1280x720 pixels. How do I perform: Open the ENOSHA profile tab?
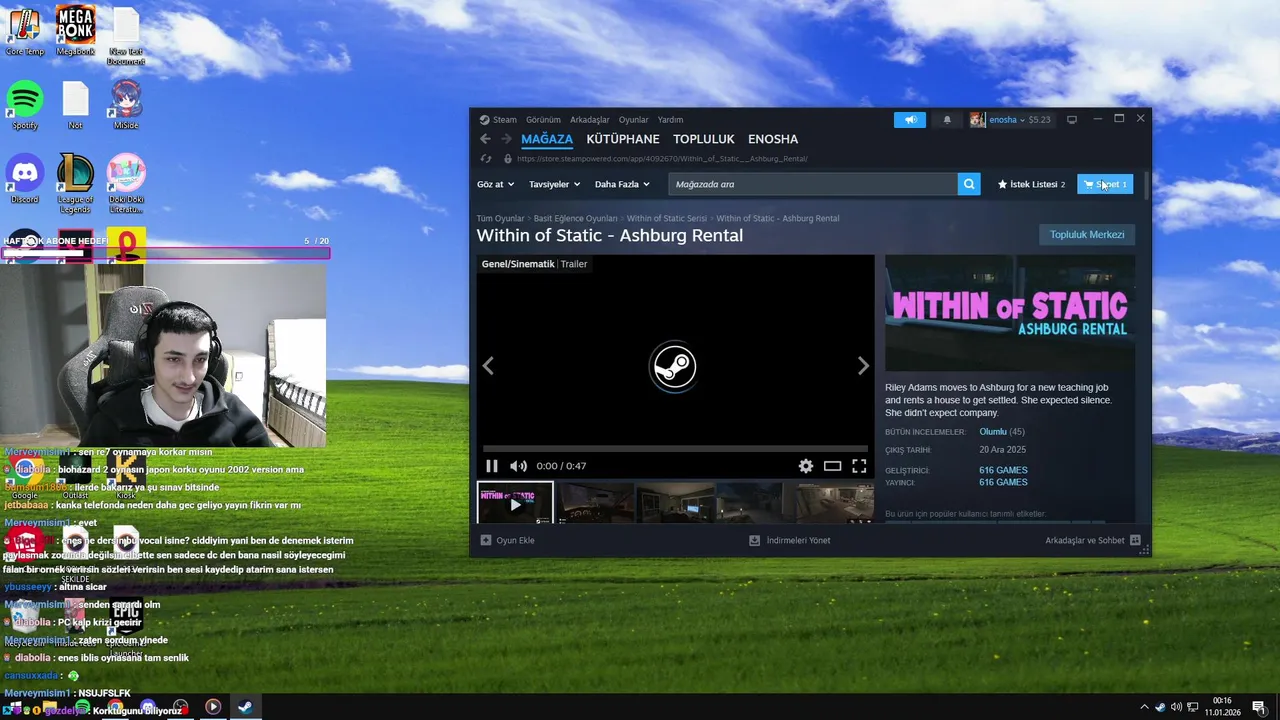pos(773,139)
